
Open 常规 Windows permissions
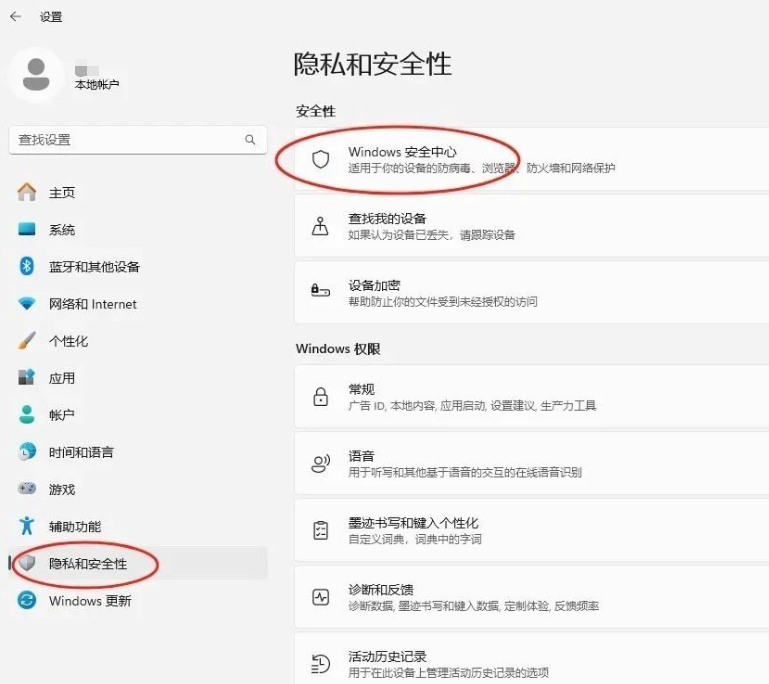pyautogui.click(x=532, y=397)
